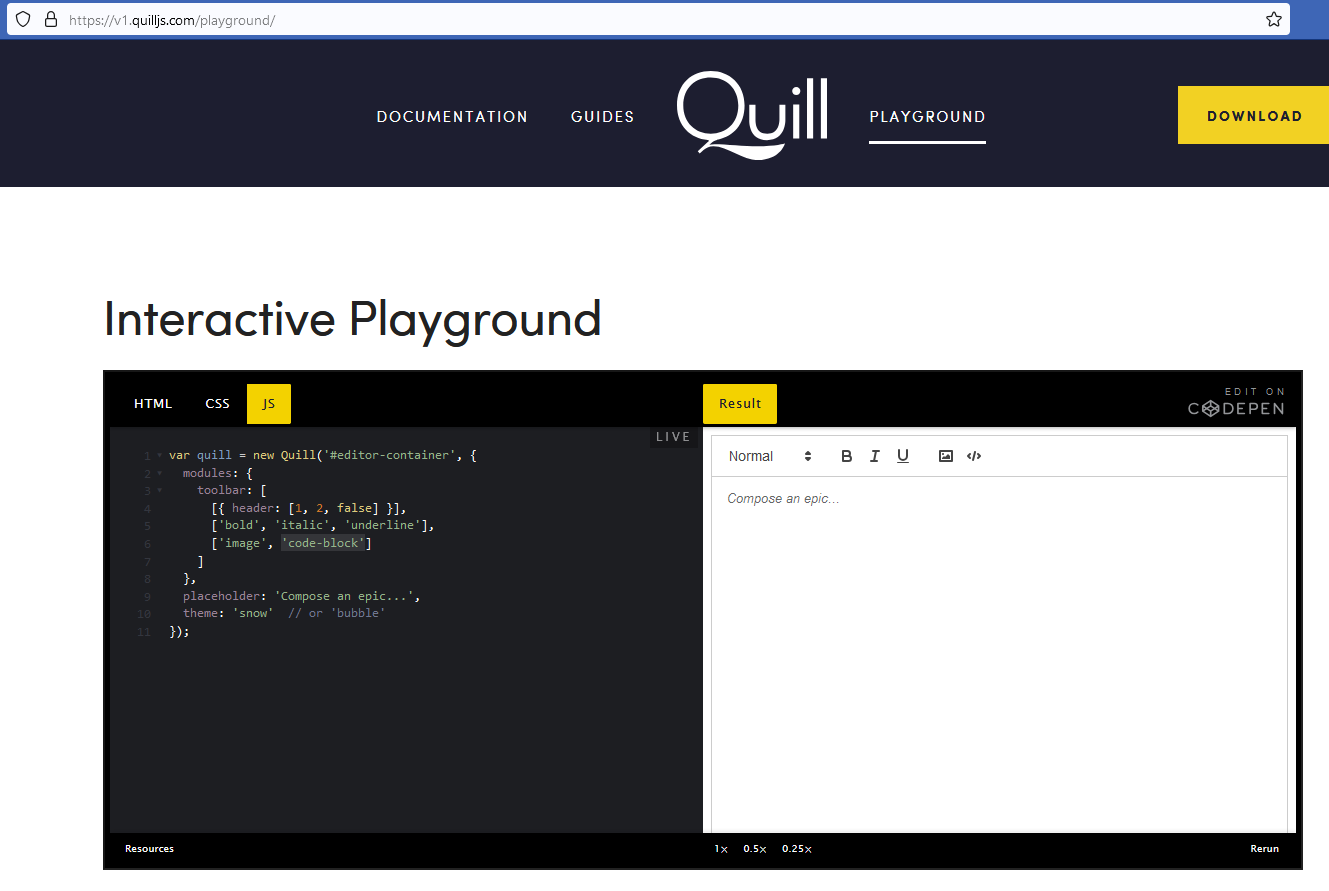Image resolution: width=1329 pixels, height=891 pixels.
Task: Switch to the CSS tab
Action: pyautogui.click(x=218, y=404)
